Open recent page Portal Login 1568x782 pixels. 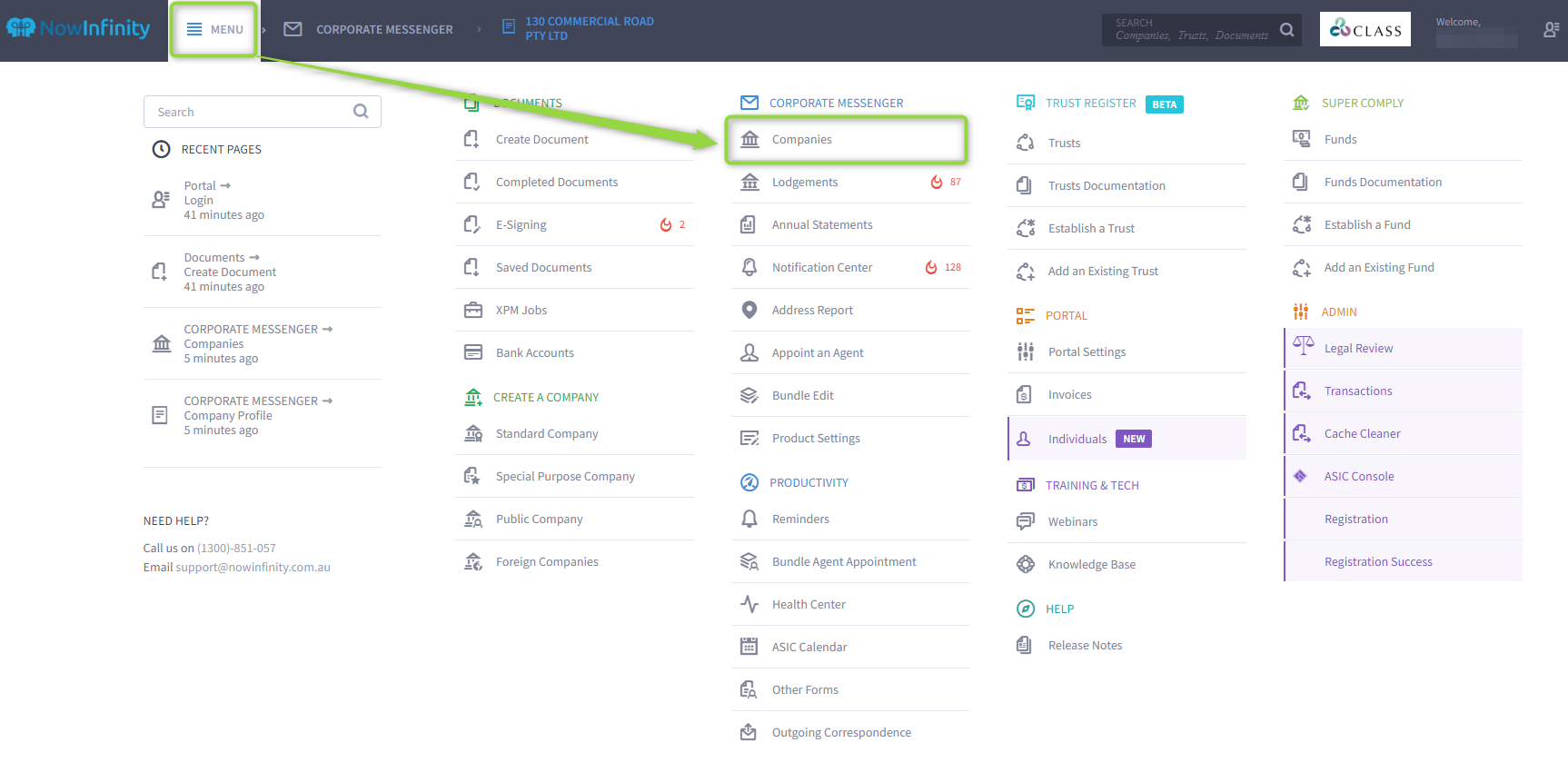pos(262,200)
